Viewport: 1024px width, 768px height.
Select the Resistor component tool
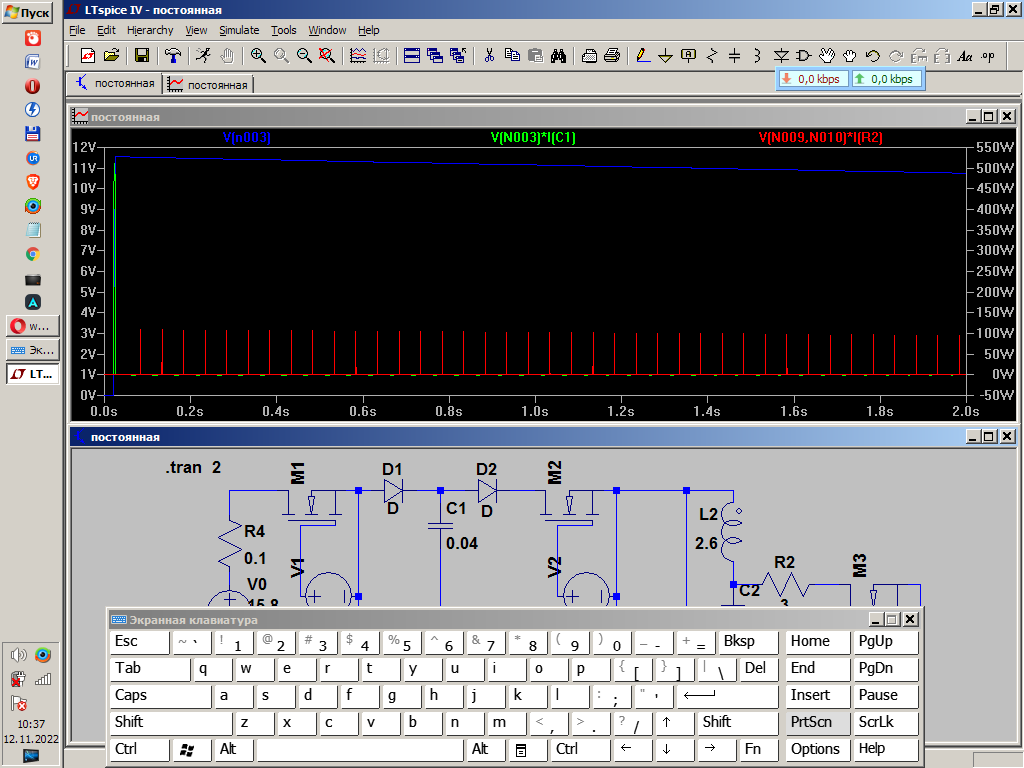tap(712, 56)
